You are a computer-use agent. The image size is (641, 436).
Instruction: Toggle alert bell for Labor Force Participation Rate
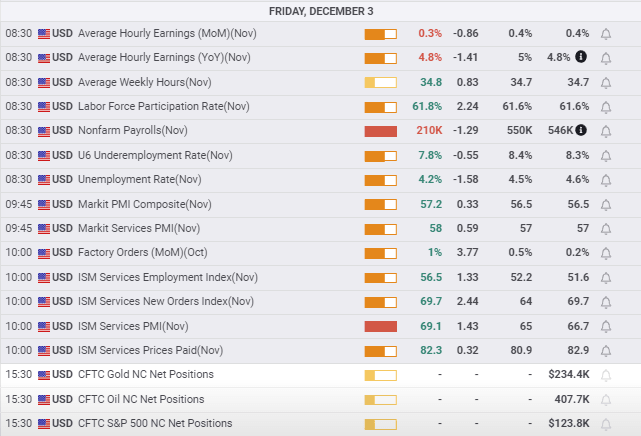[x=605, y=107]
